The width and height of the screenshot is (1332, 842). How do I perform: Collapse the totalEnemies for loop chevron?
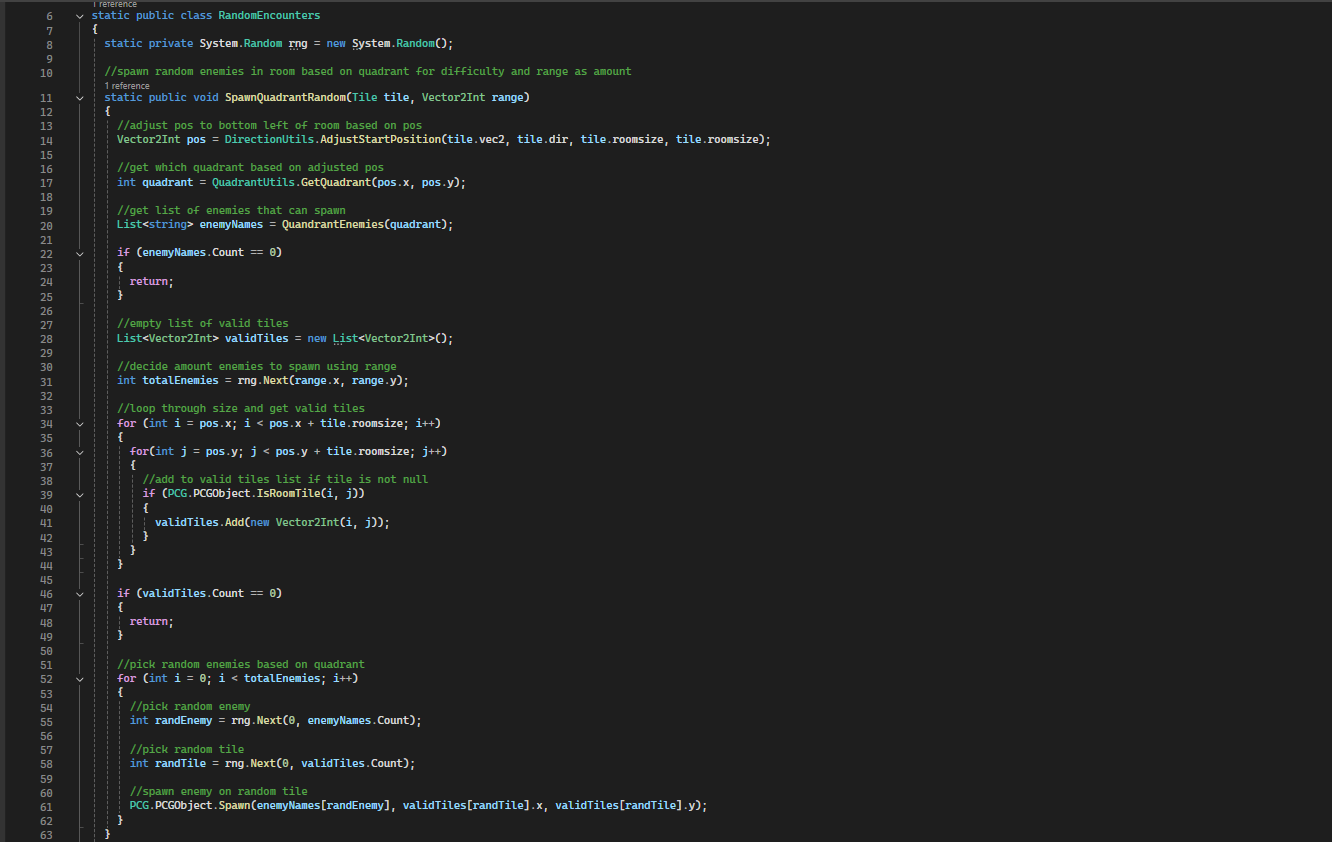pyautogui.click(x=79, y=679)
